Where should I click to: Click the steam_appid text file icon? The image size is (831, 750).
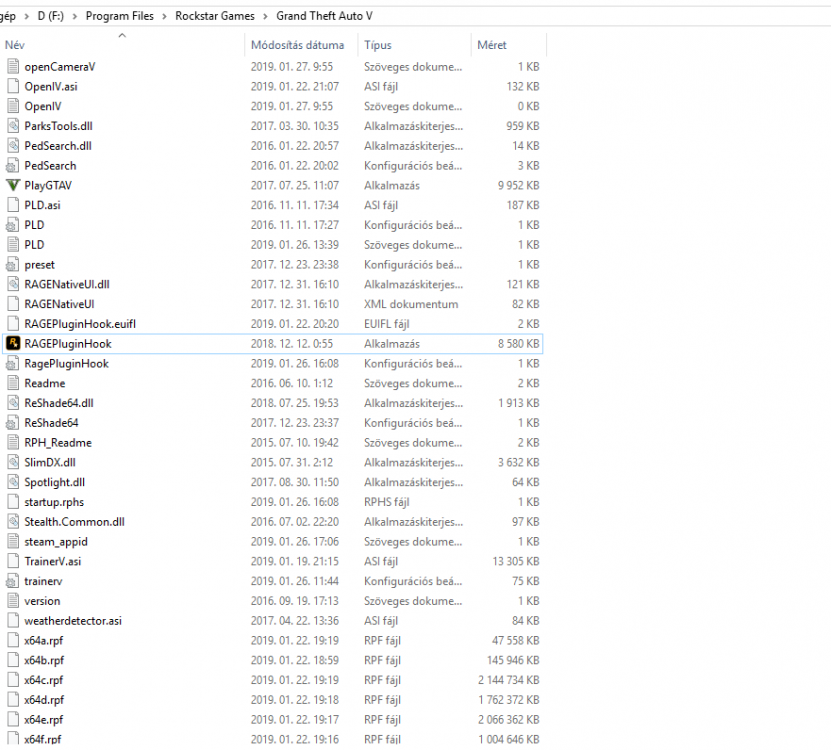pos(13,542)
